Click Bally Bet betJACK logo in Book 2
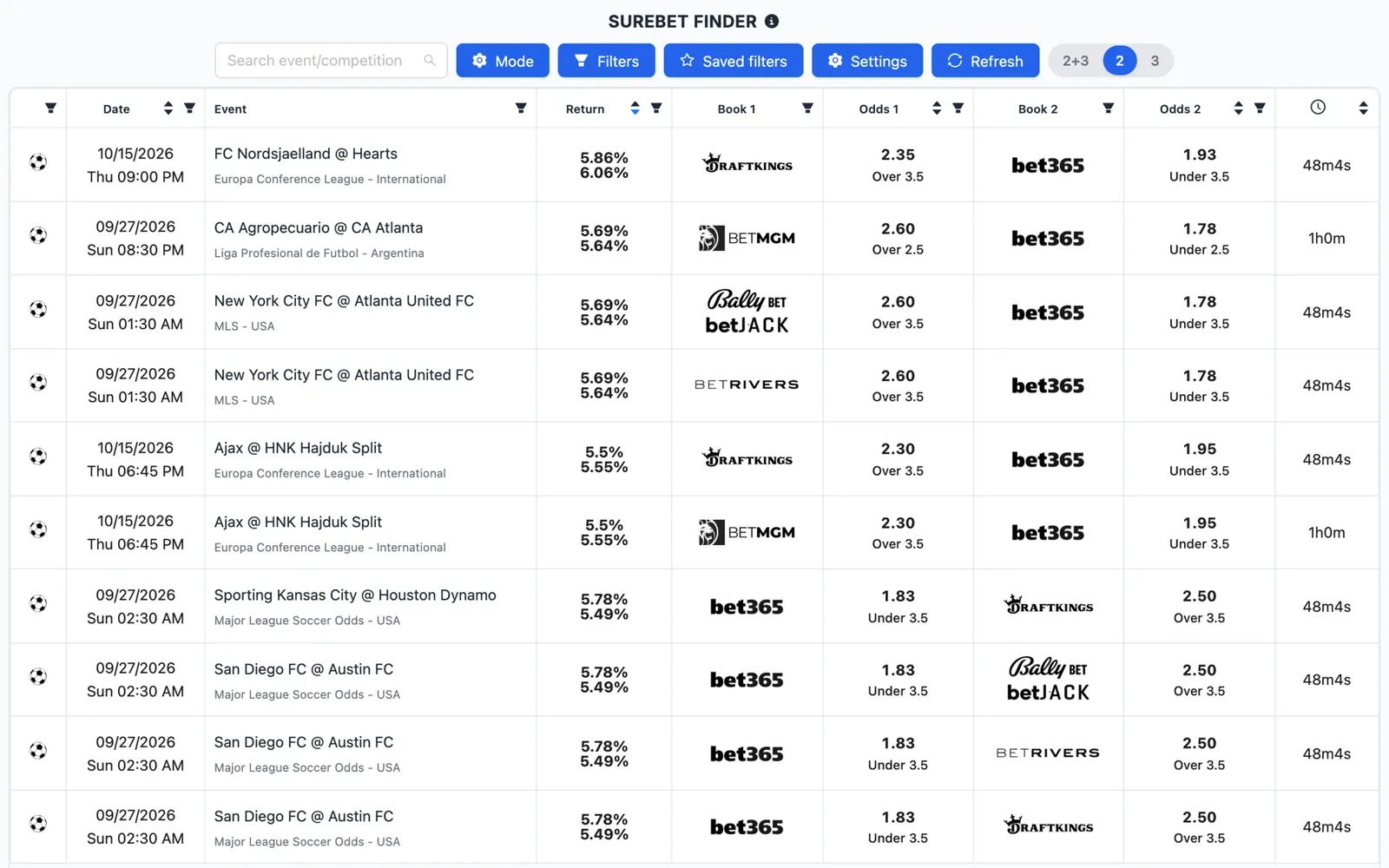The image size is (1389, 868). tap(1048, 680)
